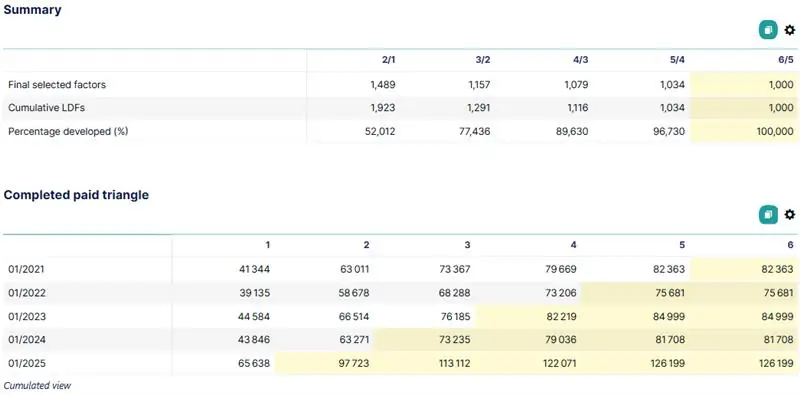The image size is (800, 395).
Task: Select final selected factor 1,489
Action: click(x=383, y=85)
